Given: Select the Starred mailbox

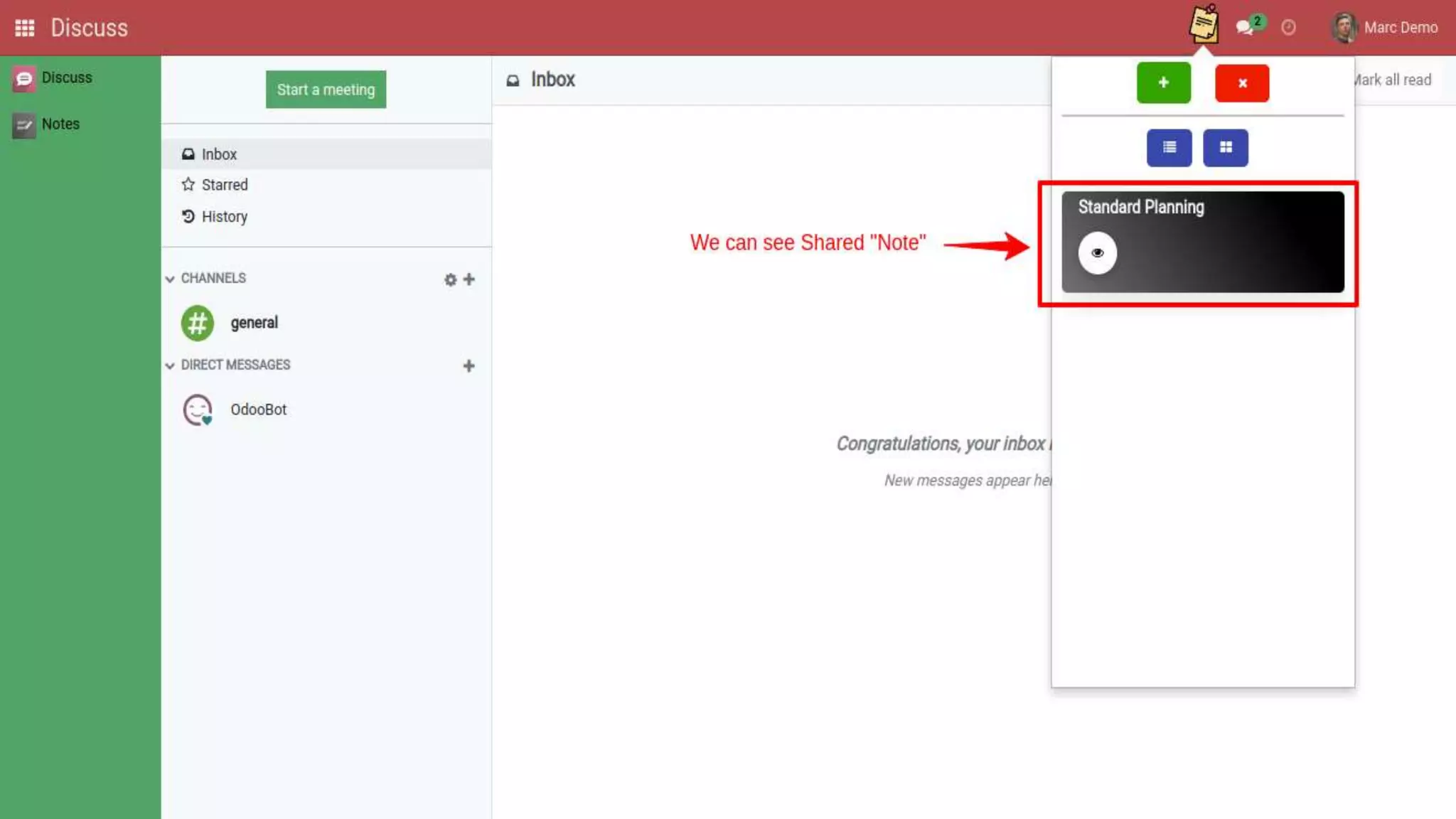Looking at the screenshot, I should pyautogui.click(x=224, y=185).
